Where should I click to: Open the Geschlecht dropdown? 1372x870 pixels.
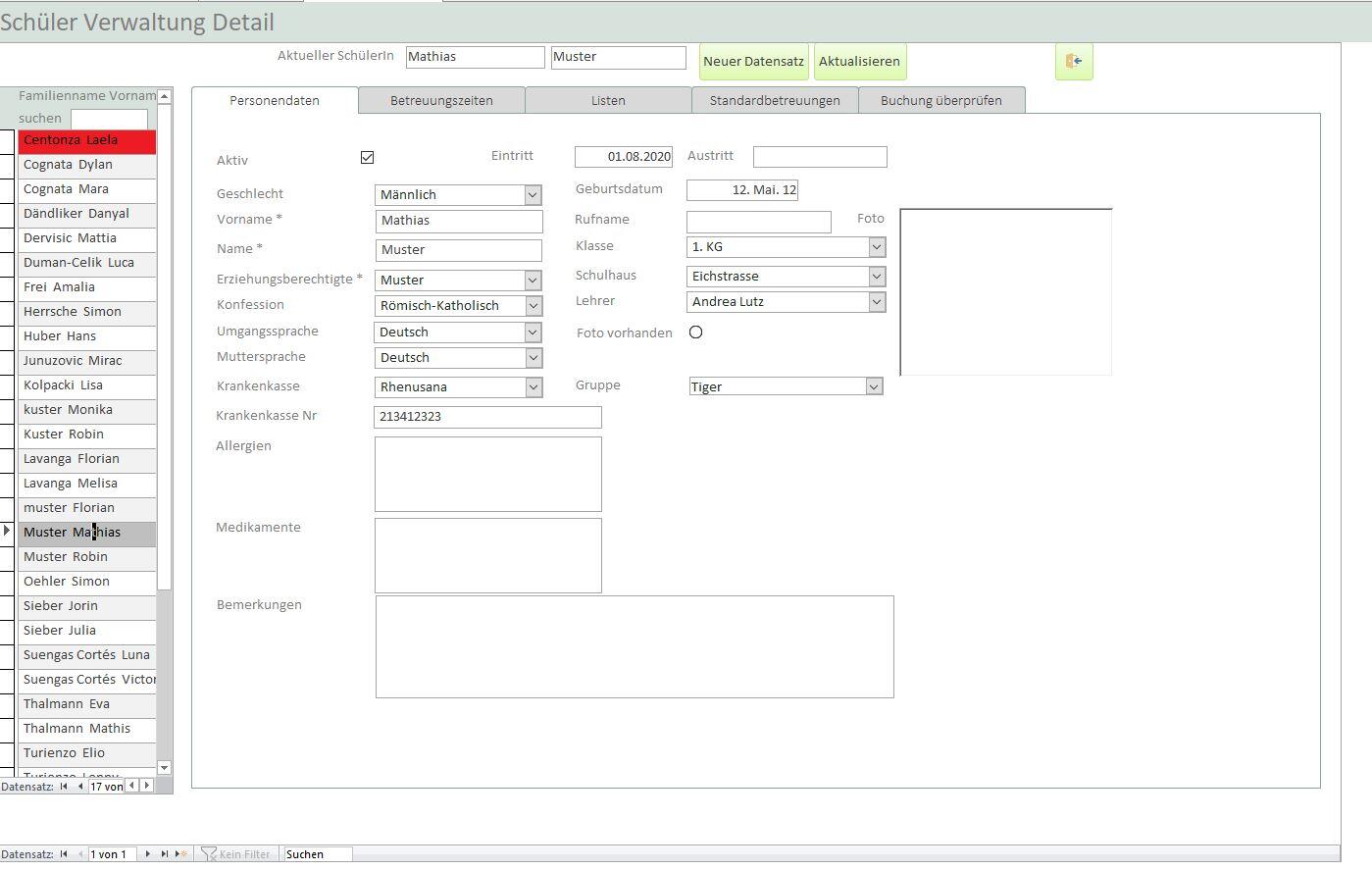[533, 195]
